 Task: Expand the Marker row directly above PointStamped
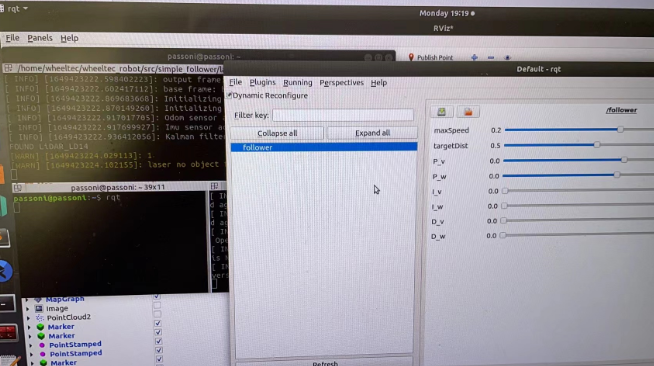30,336
